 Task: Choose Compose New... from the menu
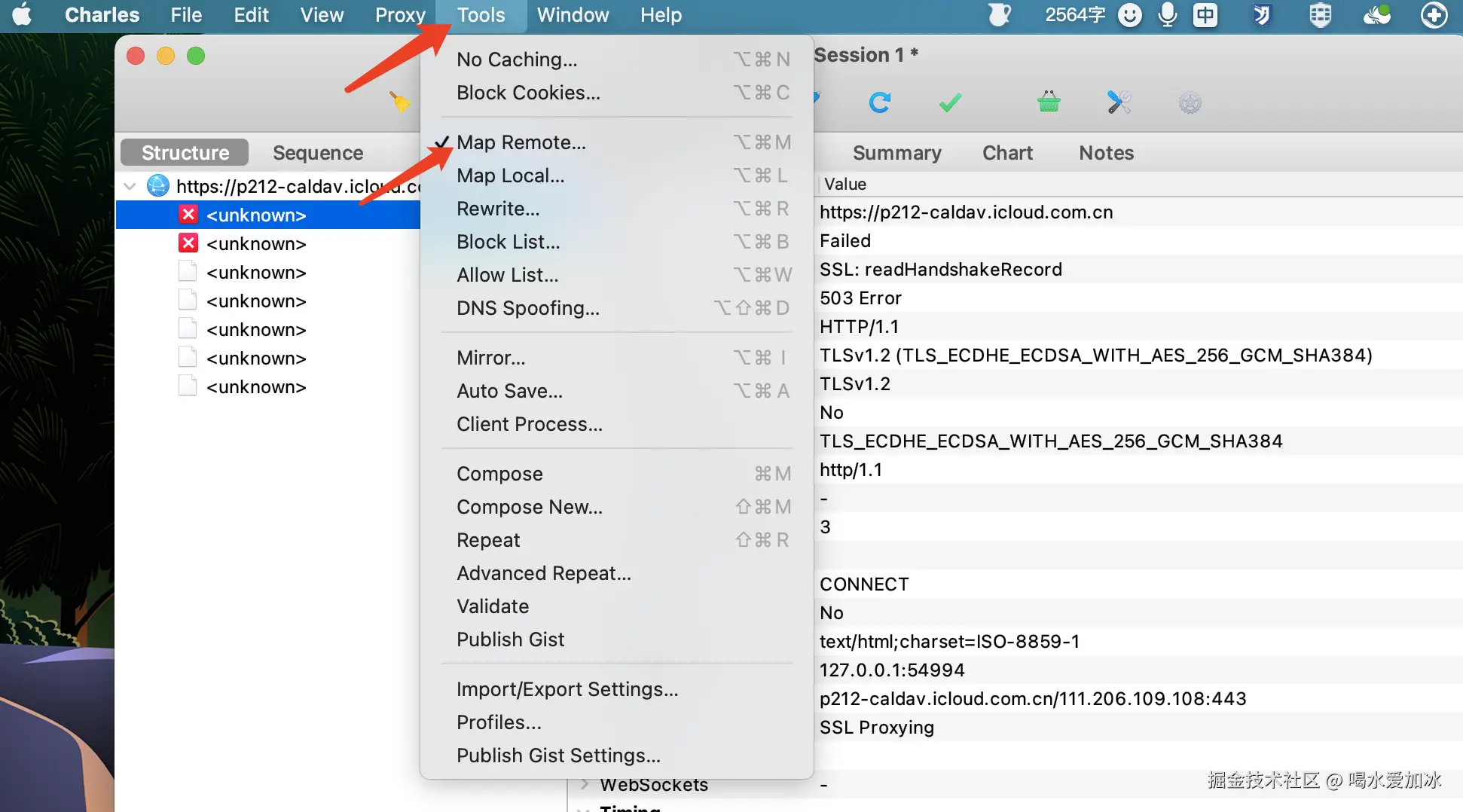pyautogui.click(x=616, y=507)
